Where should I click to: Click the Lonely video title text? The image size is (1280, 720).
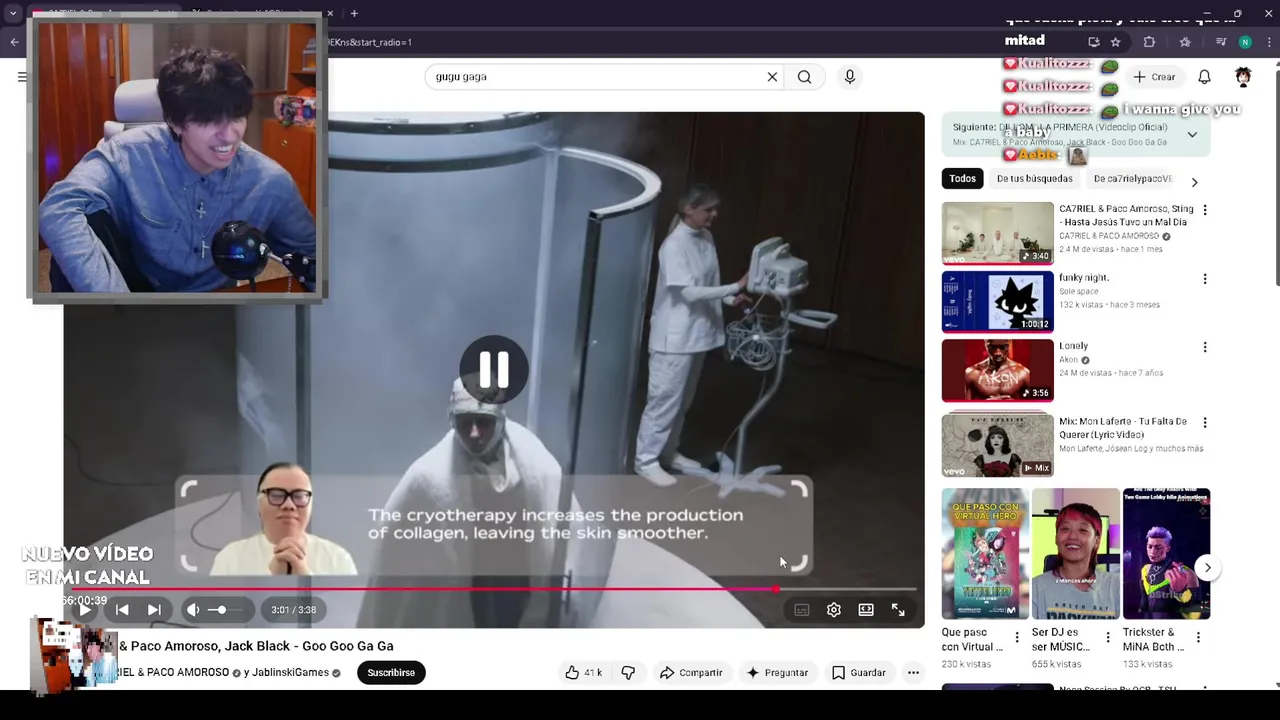click(x=1074, y=346)
